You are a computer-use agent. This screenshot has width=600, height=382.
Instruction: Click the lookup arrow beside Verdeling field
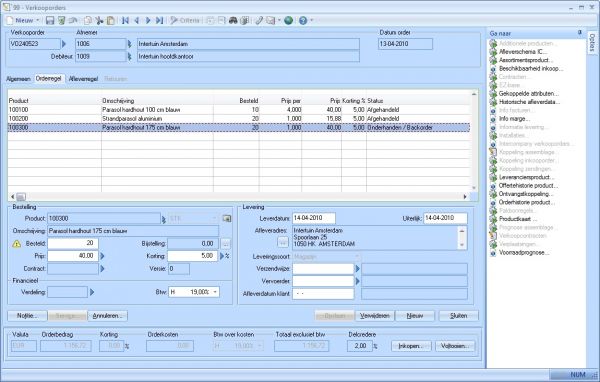pos(92,292)
